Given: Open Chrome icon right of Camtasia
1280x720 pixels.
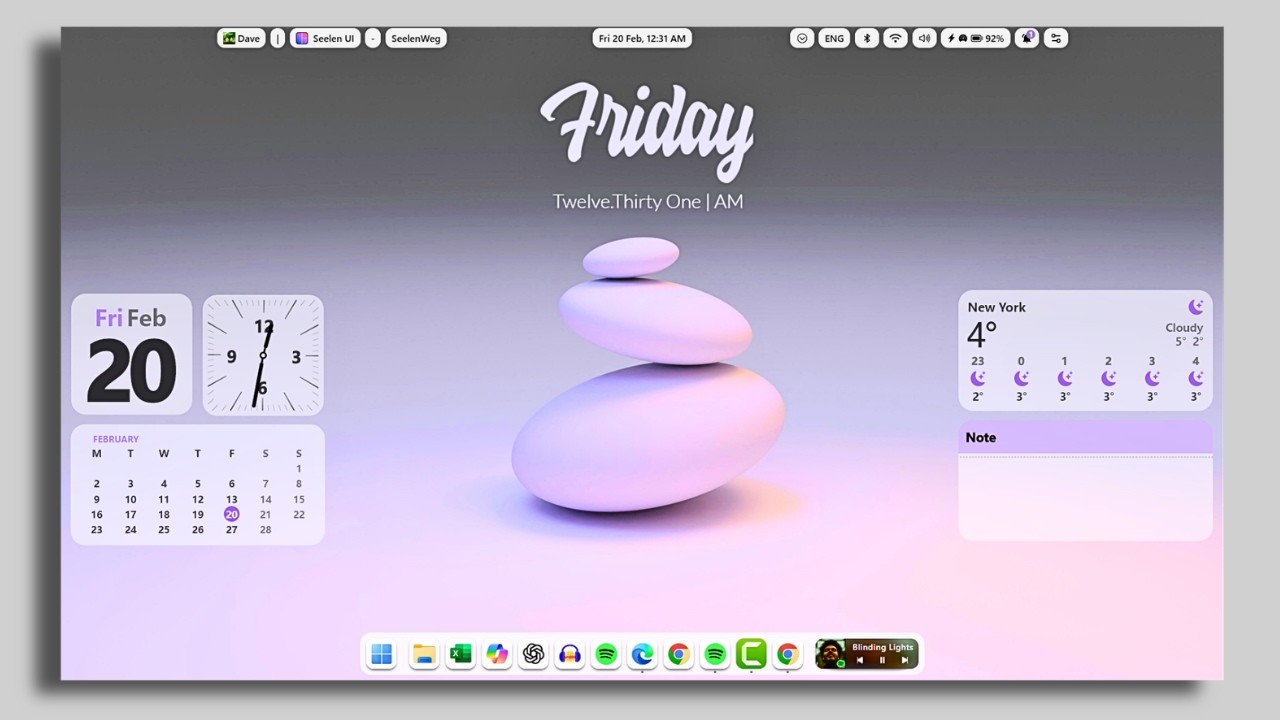Looking at the screenshot, I should coord(788,654).
